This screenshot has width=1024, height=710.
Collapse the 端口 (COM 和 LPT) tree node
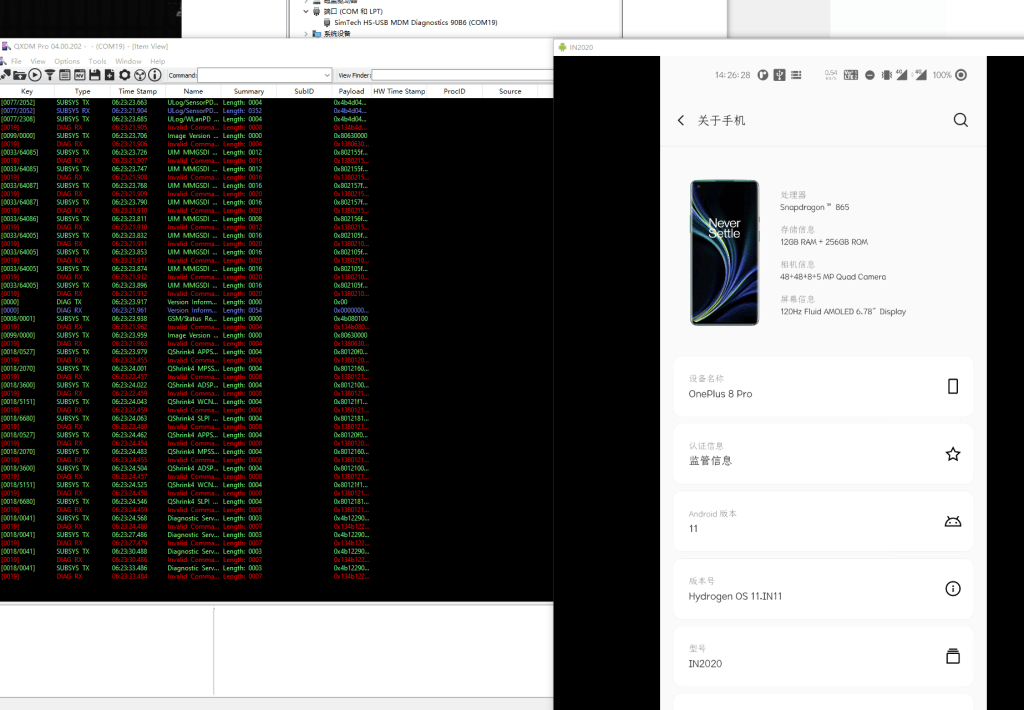click(306, 11)
